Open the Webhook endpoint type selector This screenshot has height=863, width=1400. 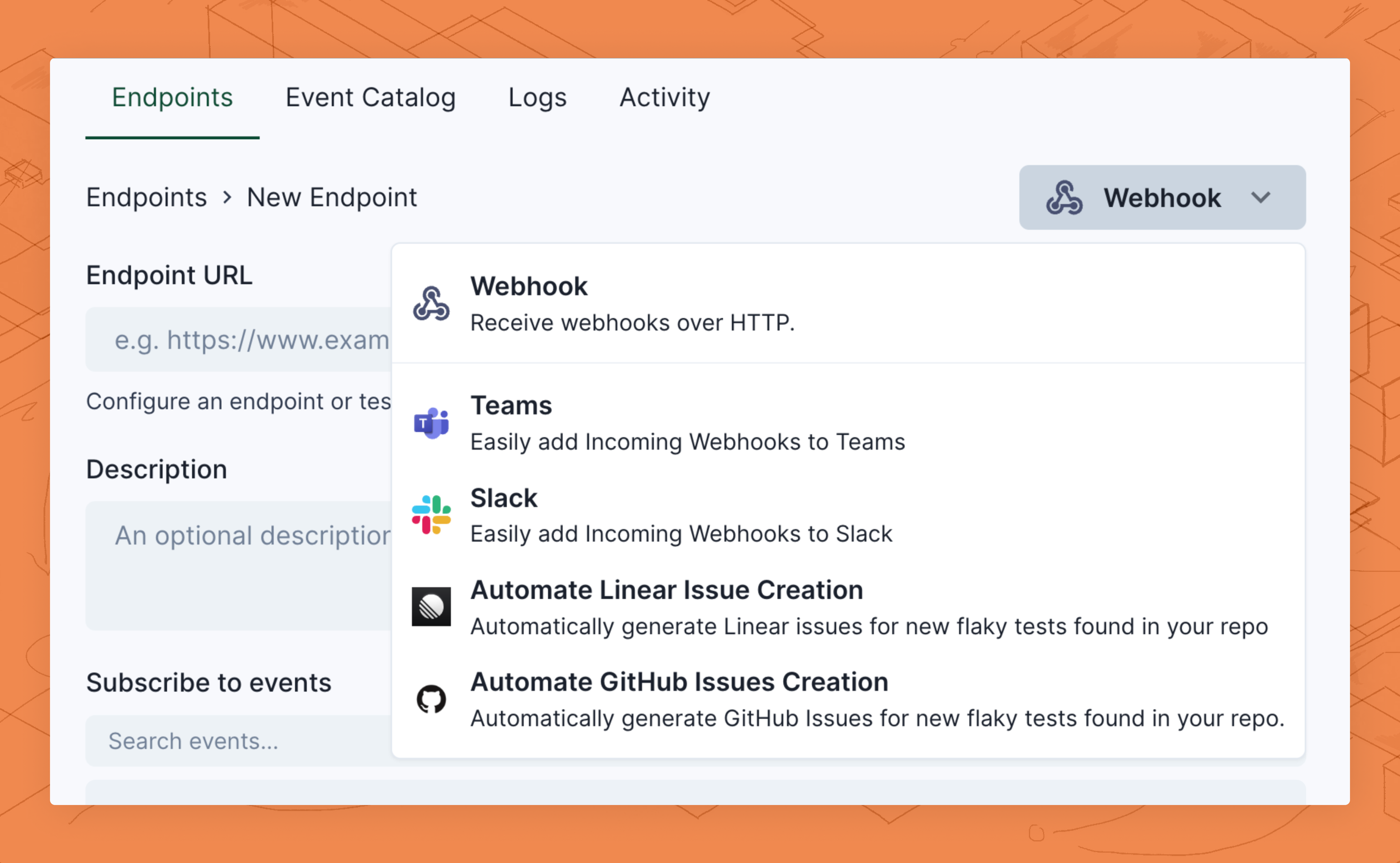point(1161,197)
